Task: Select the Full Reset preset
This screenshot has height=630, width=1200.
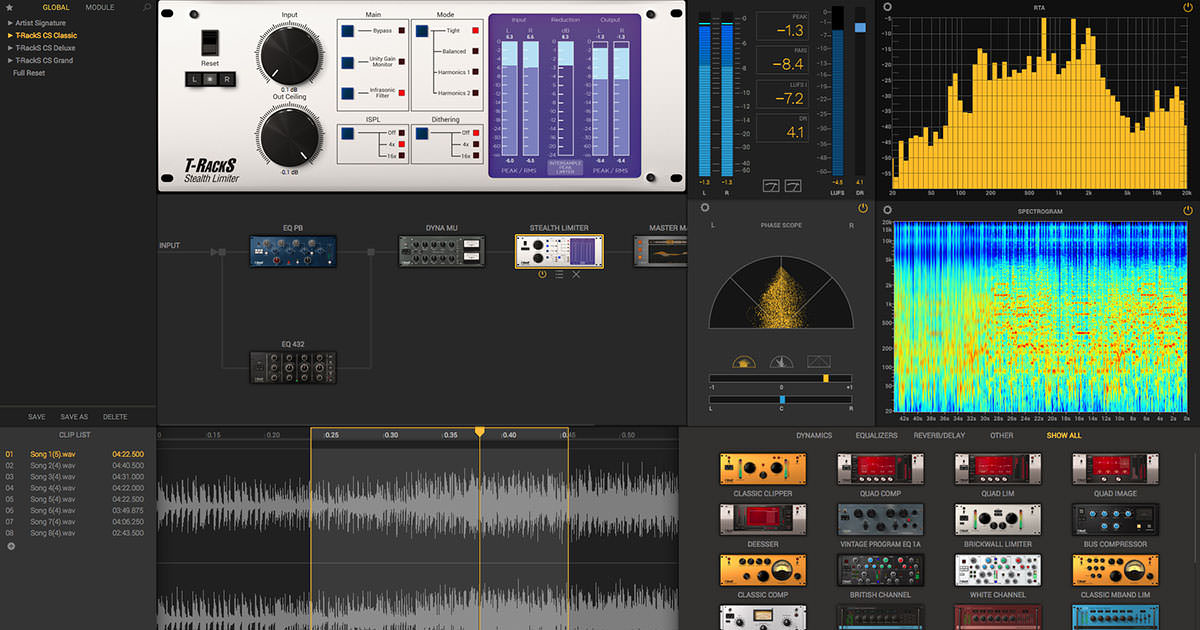Action: 29,73
